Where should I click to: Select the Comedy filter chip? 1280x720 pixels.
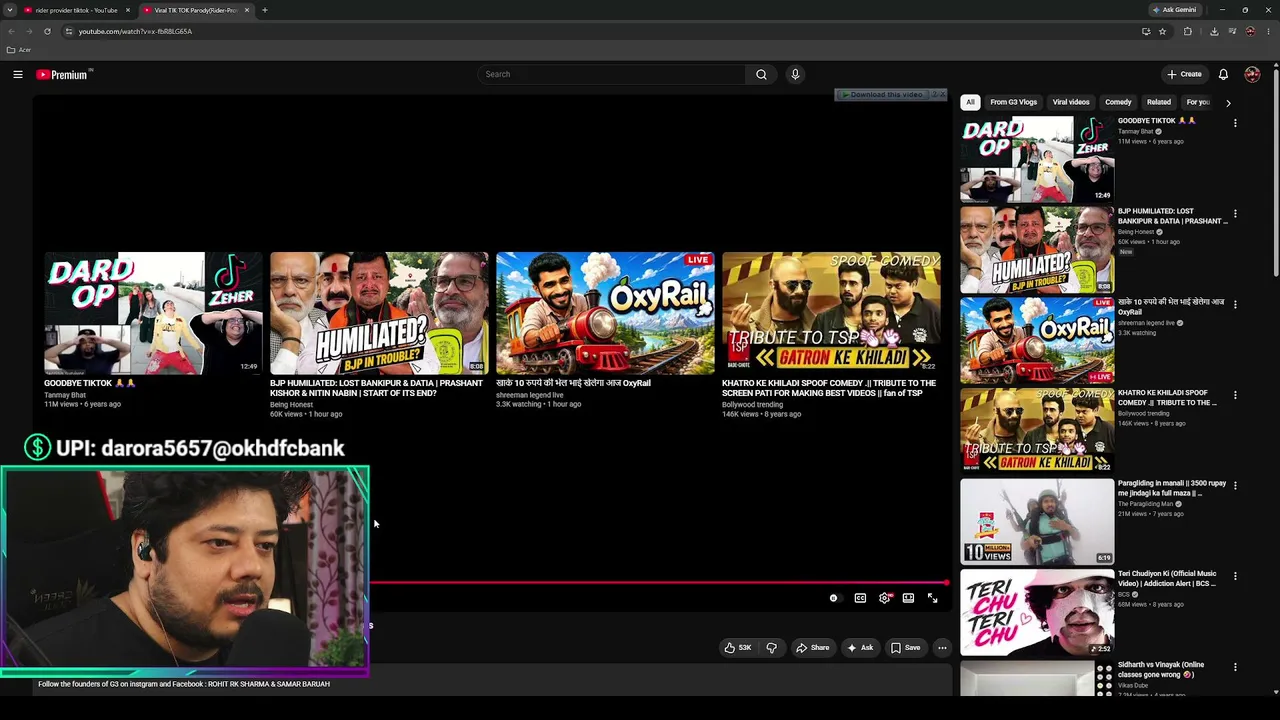(x=1118, y=102)
